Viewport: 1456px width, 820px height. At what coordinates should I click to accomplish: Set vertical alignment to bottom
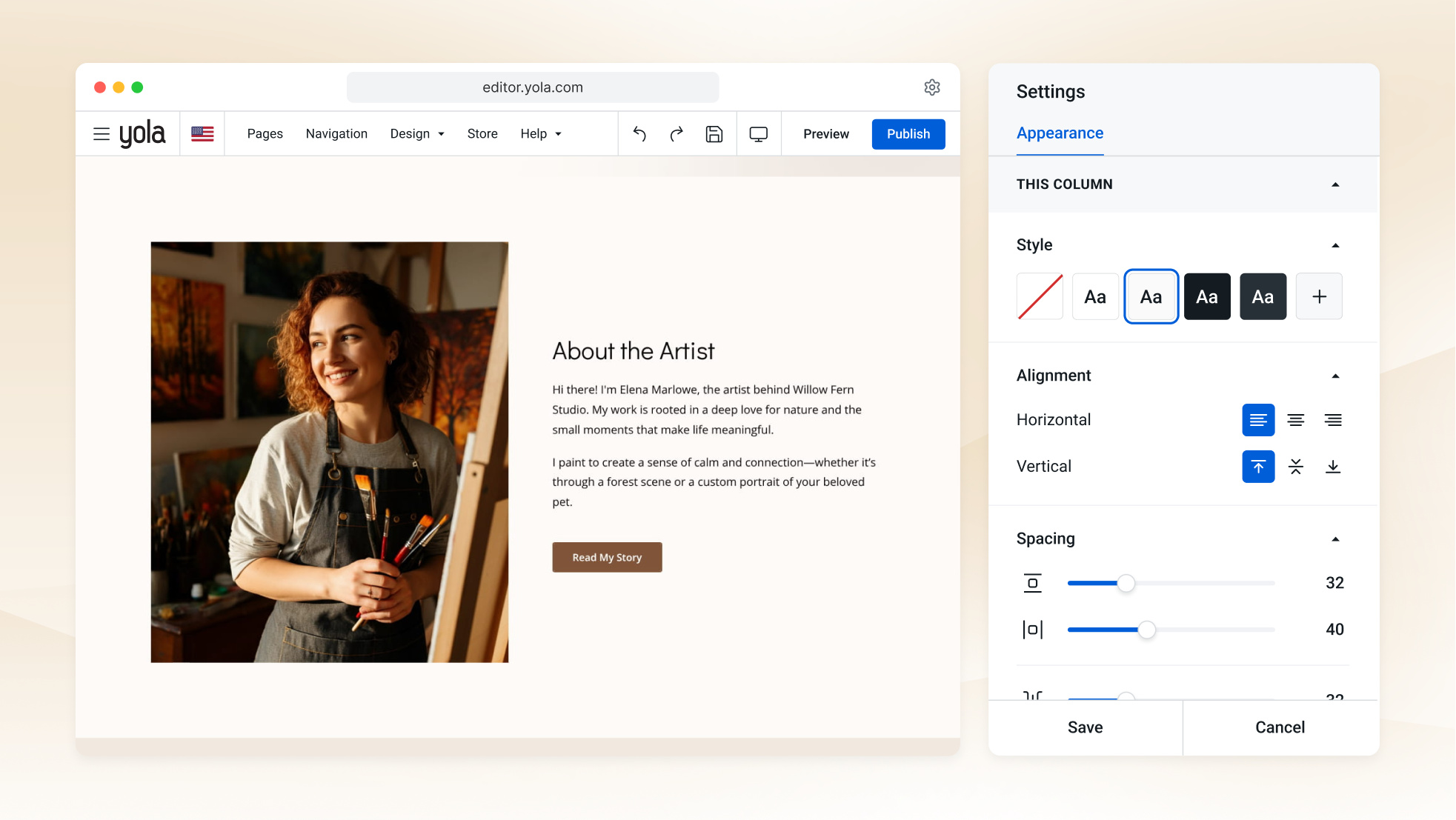coord(1333,467)
